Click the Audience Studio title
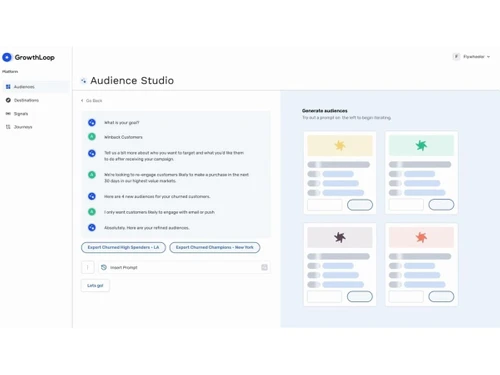 132,80
